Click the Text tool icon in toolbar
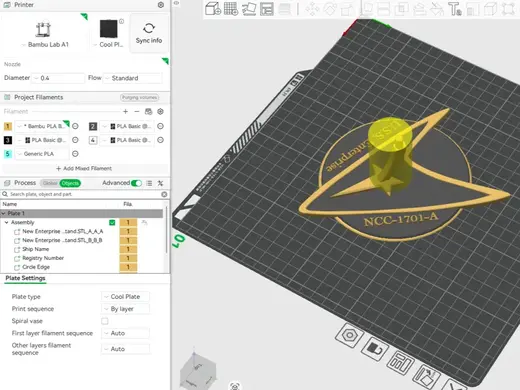This screenshot has height=390, width=520. click(455, 9)
